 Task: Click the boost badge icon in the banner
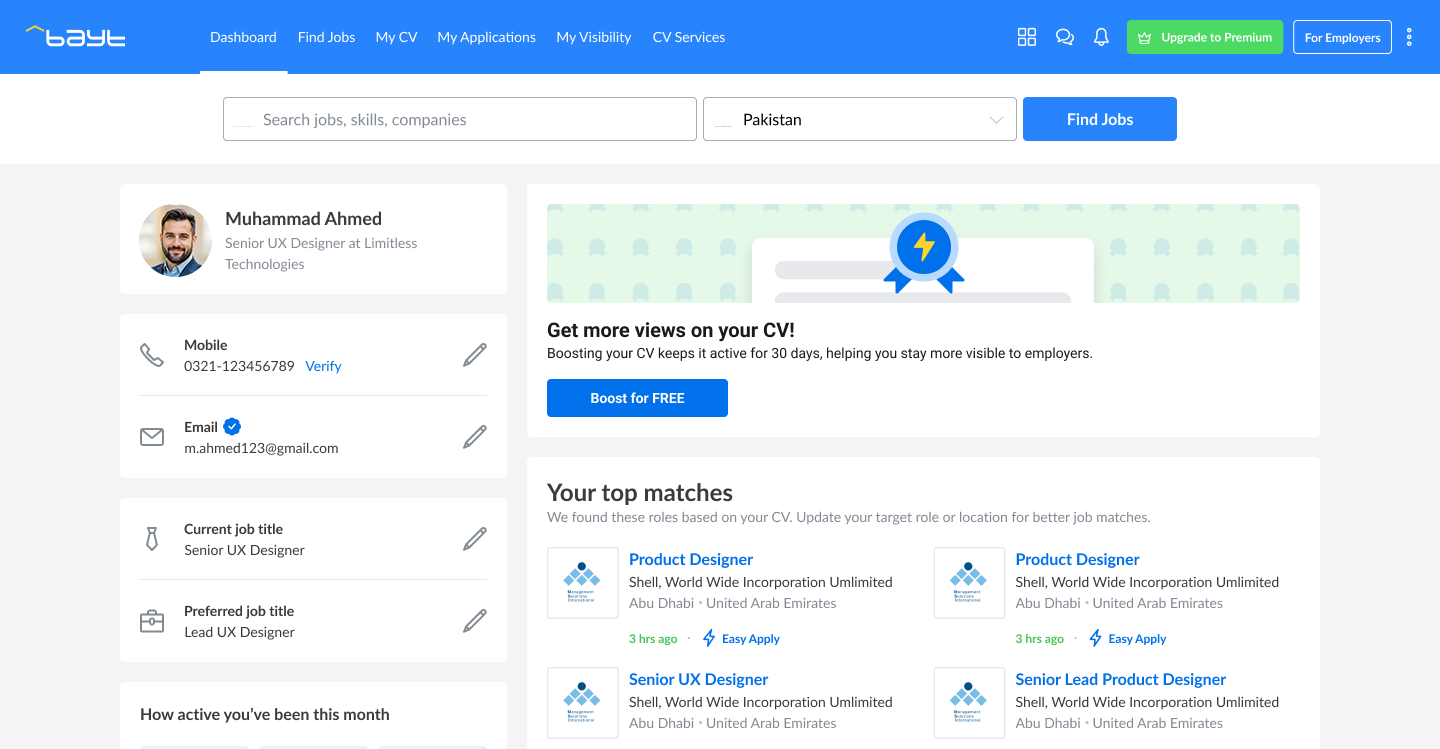pos(924,252)
